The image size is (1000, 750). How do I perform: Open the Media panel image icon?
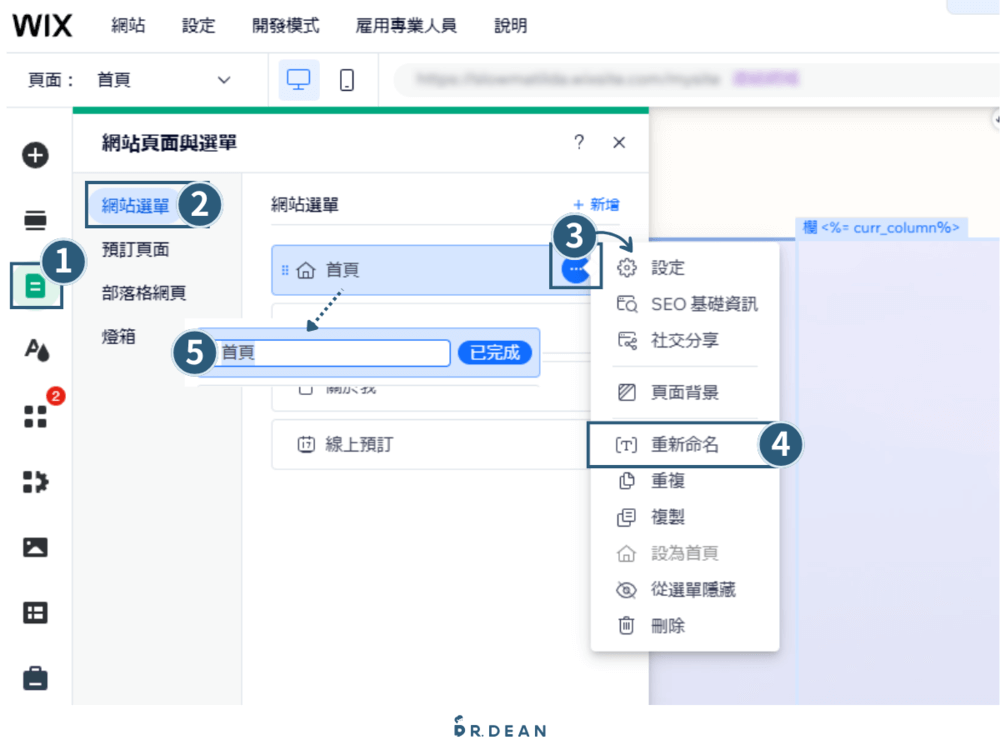click(x=36, y=547)
